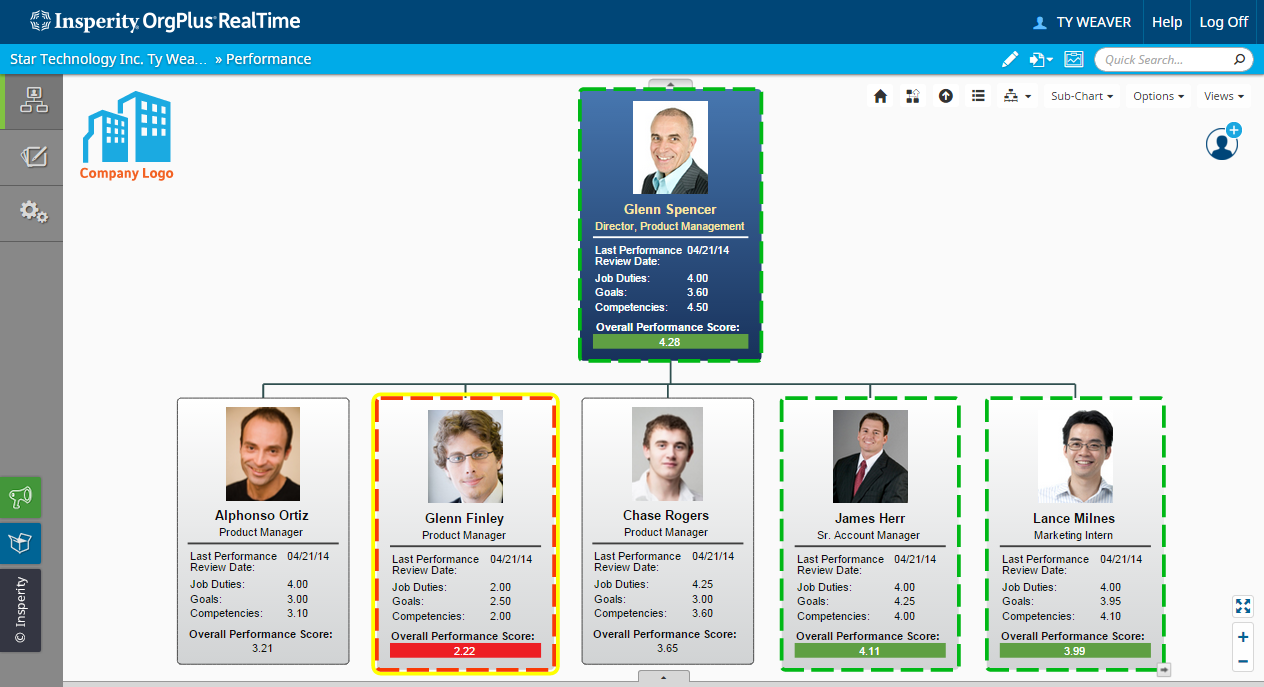Open the gears settings sidebar icon
1264x687 pixels.
[33, 212]
